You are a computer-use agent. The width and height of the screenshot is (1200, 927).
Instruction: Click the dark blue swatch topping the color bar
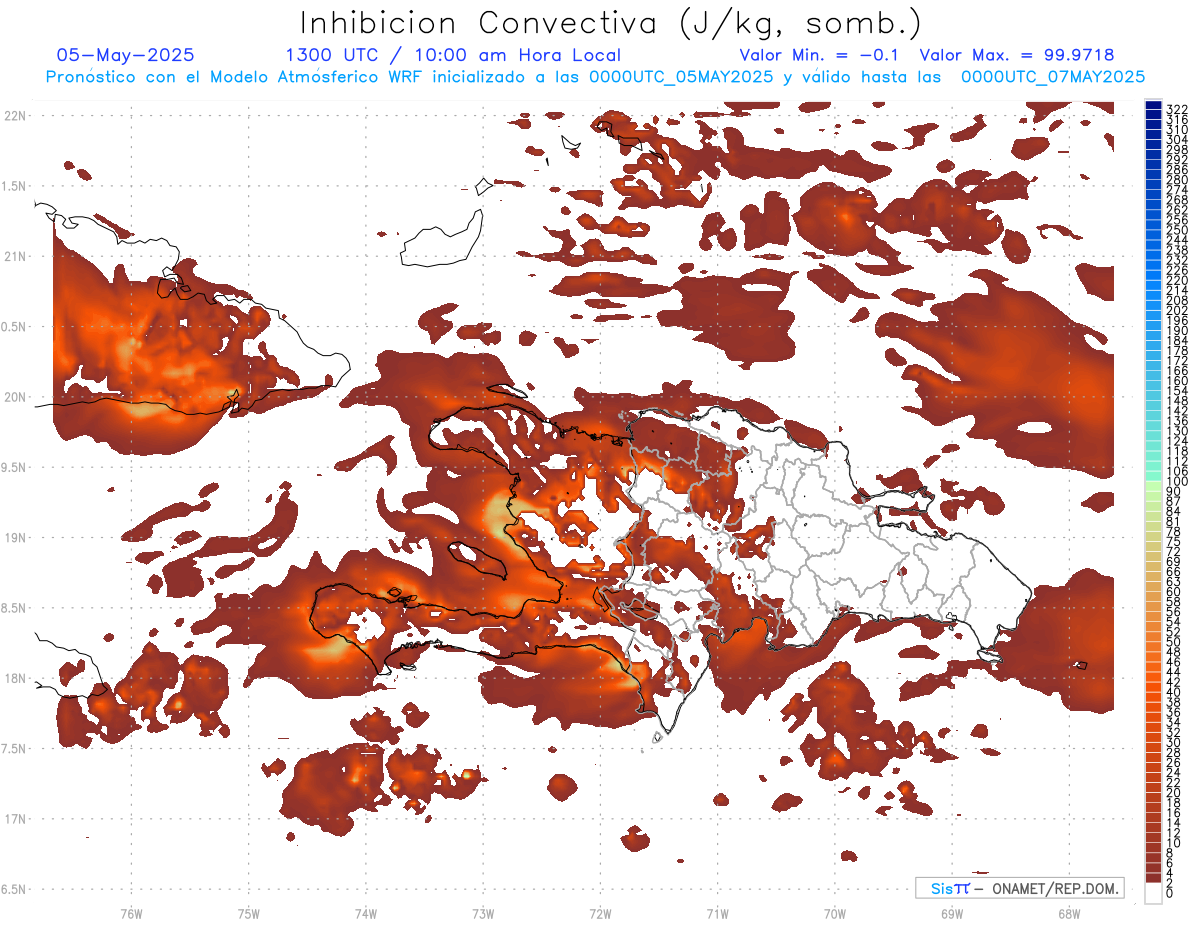point(1154,106)
